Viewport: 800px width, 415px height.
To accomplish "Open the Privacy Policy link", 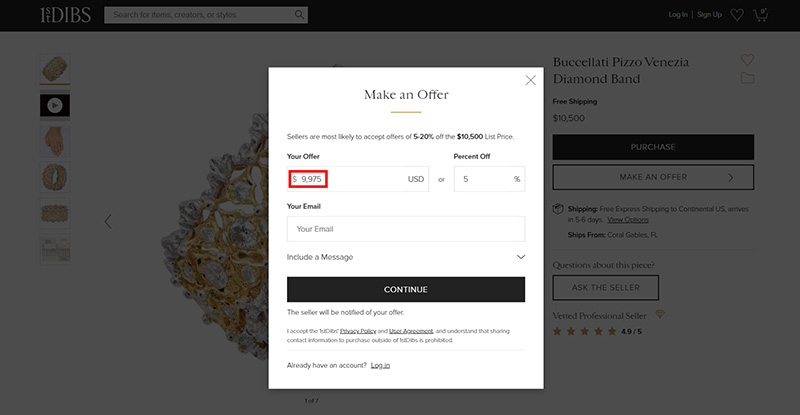I will tap(358, 331).
